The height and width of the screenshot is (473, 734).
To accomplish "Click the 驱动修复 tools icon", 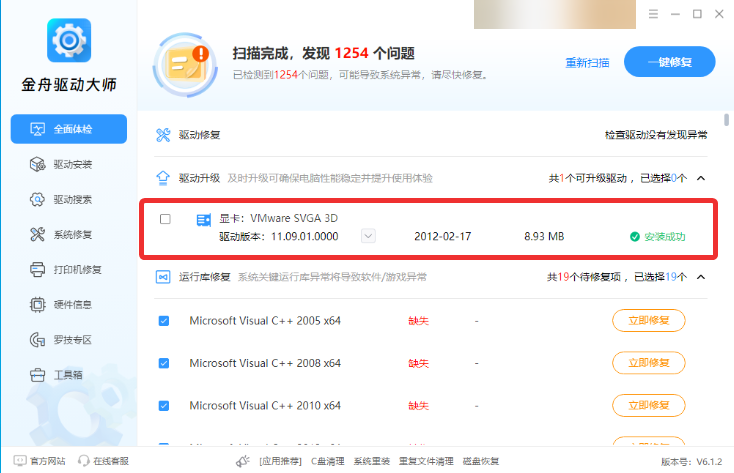I will tap(163, 135).
